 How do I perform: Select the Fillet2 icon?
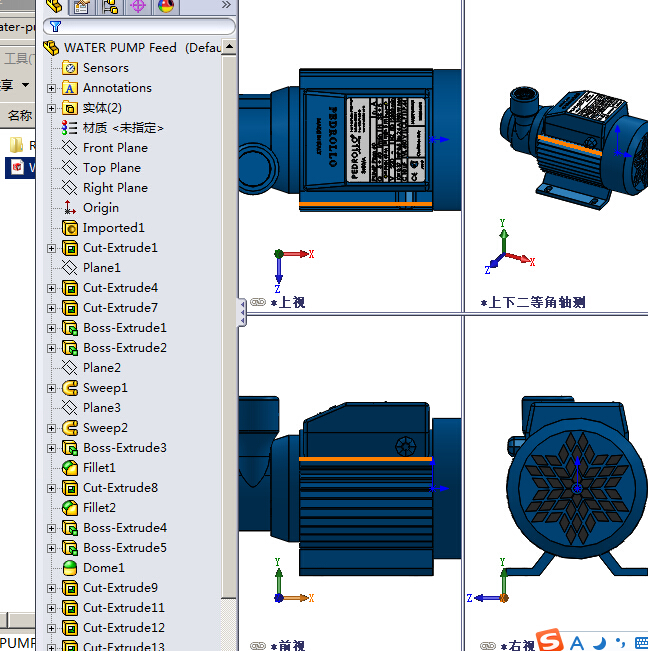pos(69,508)
